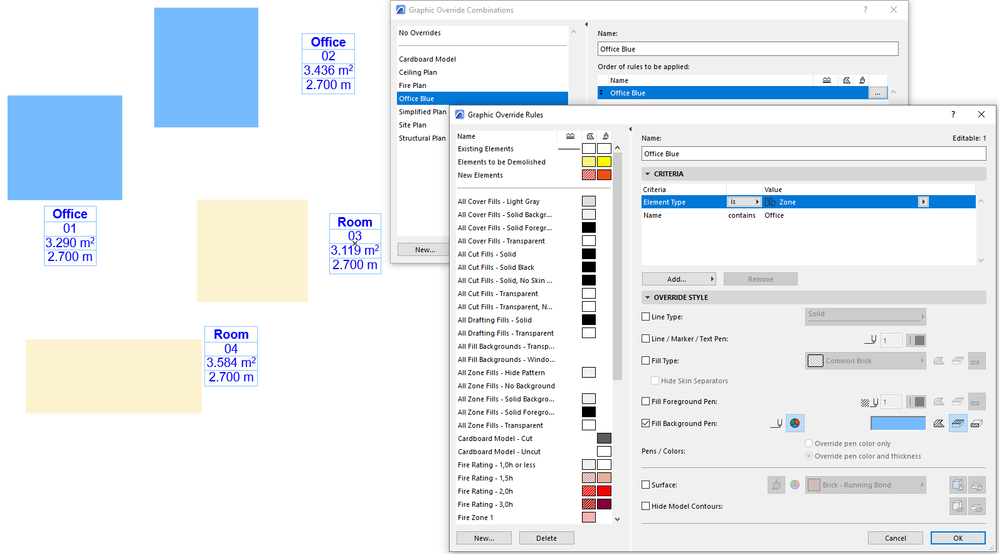Viewport: 999px width, 554px height.
Task: Click New... below the rules list
Action: click(x=484, y=538)
